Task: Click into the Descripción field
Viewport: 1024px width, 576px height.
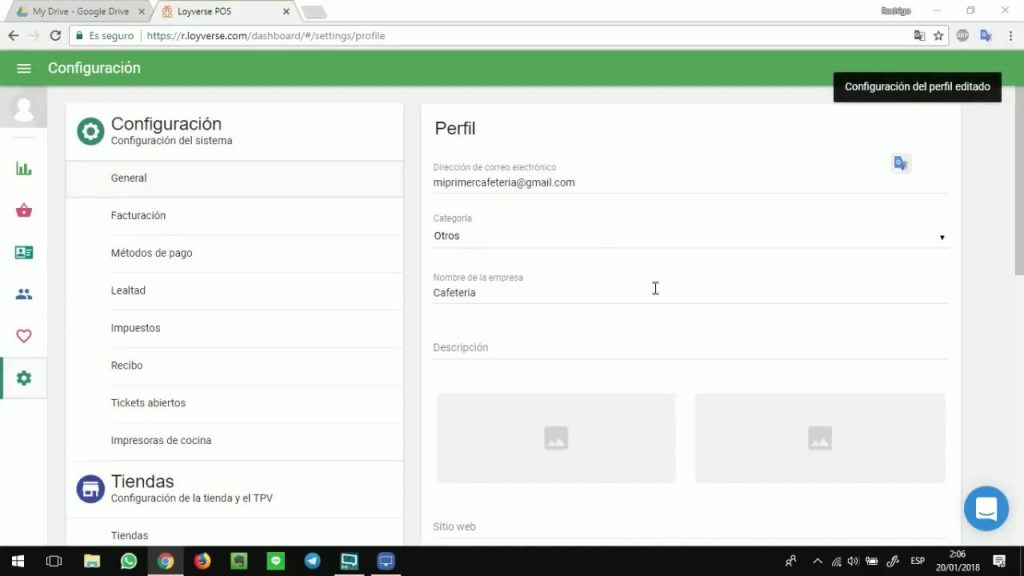Action: 690,348
